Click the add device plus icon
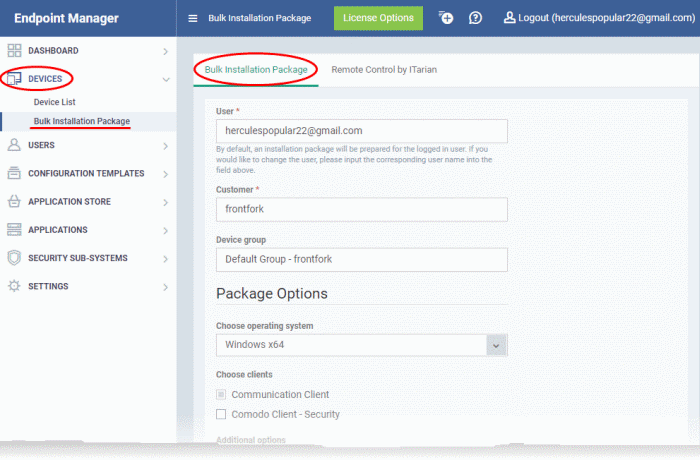The height and width of the screenshot is (460, 700). 445,18
